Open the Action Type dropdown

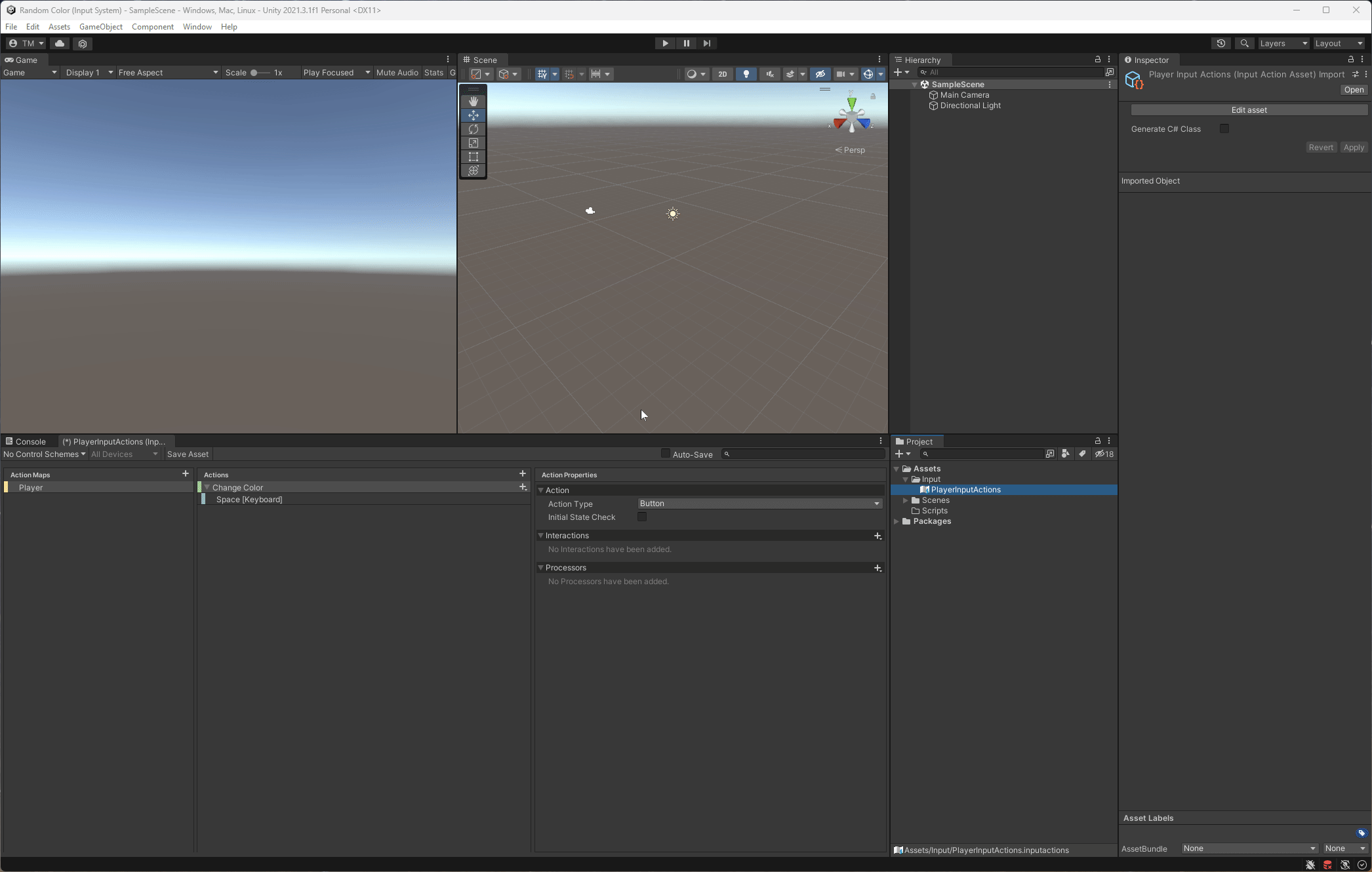point(759,504)
